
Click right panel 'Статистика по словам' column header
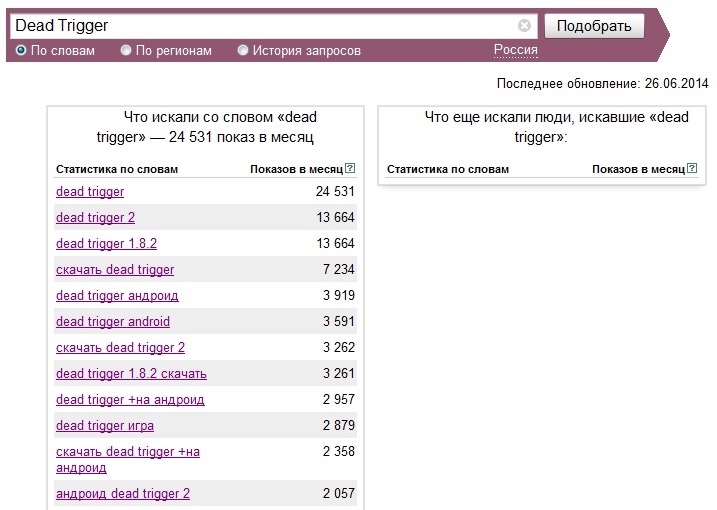[x=448, y=169]
